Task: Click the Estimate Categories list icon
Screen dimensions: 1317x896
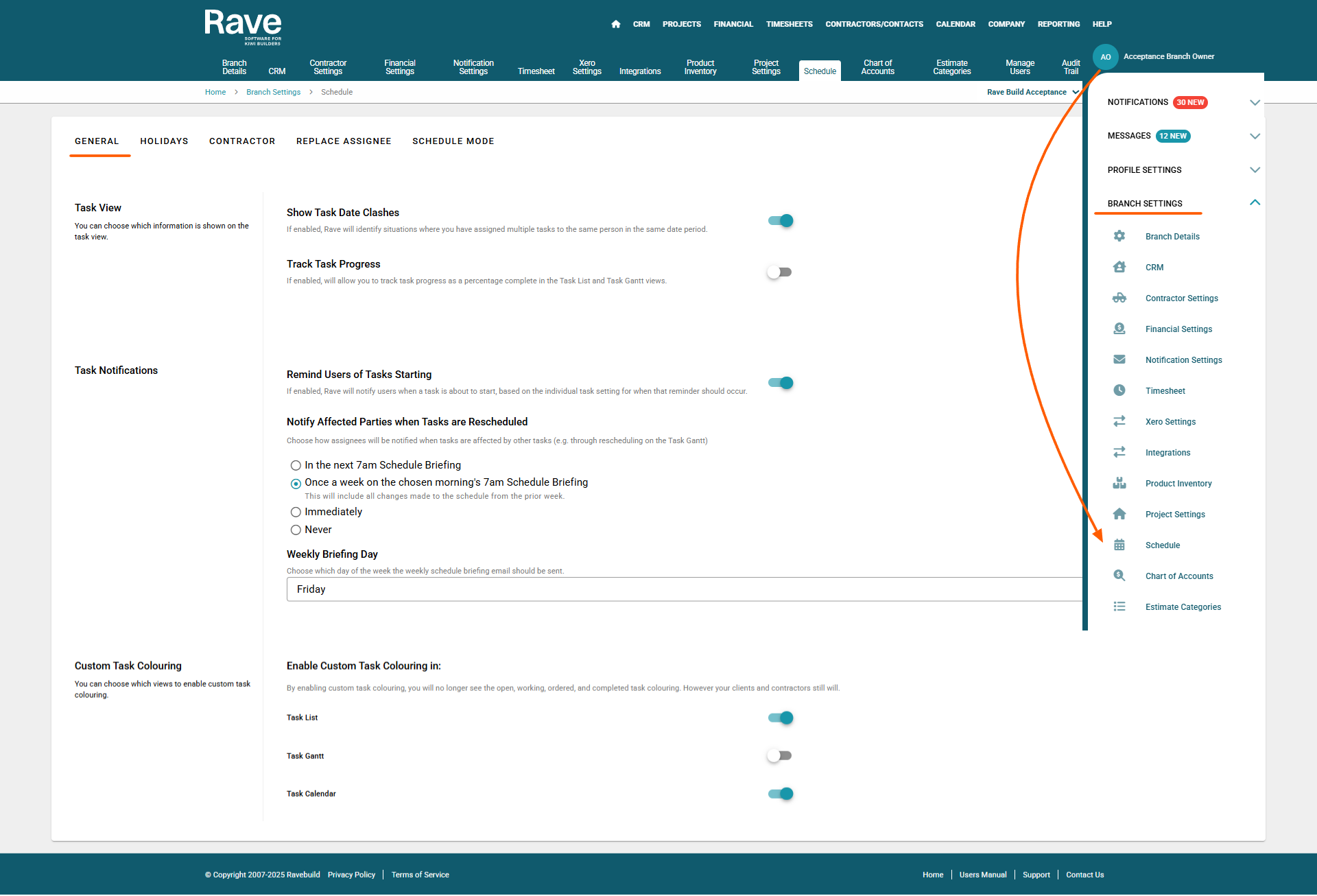Action: tap(1119, 606)
